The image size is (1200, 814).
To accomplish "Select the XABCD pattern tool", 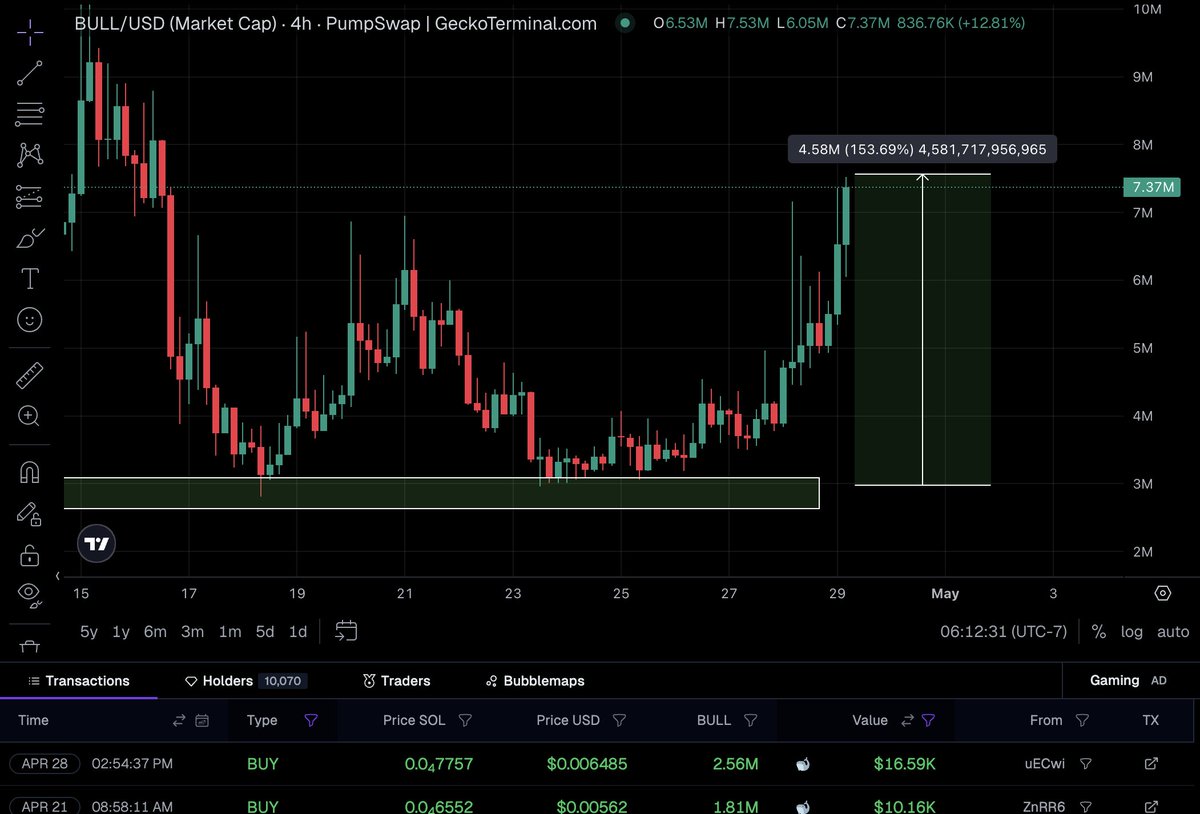I will pyautogui.click(x=30, y=155).
